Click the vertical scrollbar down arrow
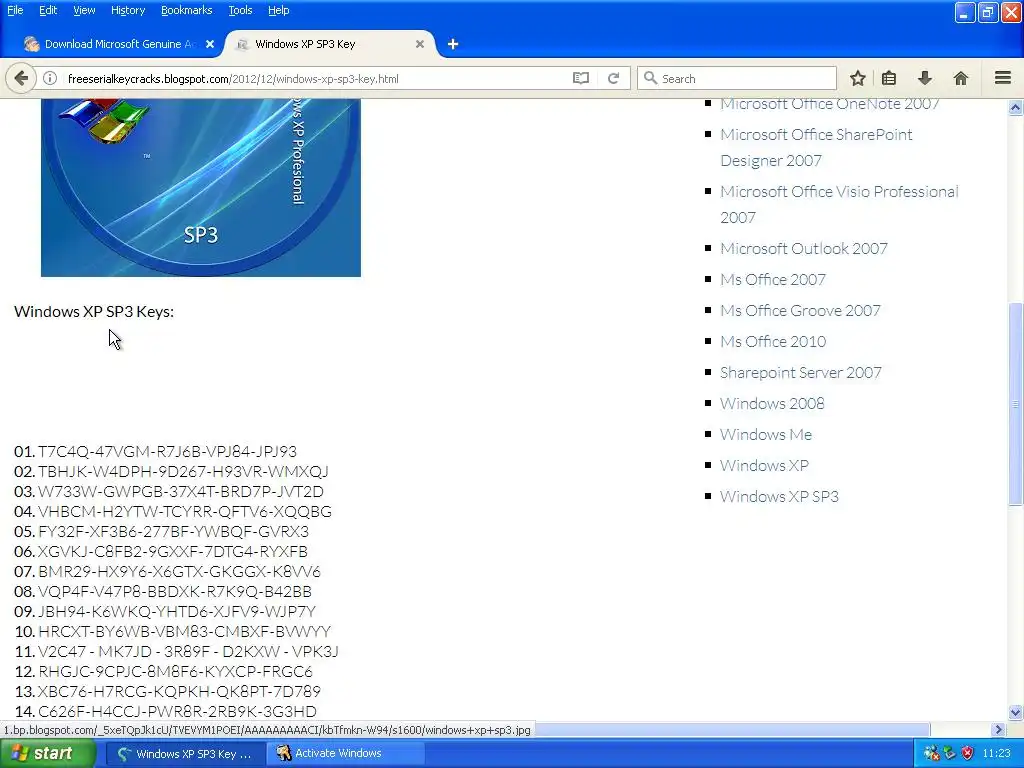 click(1015, 712)
